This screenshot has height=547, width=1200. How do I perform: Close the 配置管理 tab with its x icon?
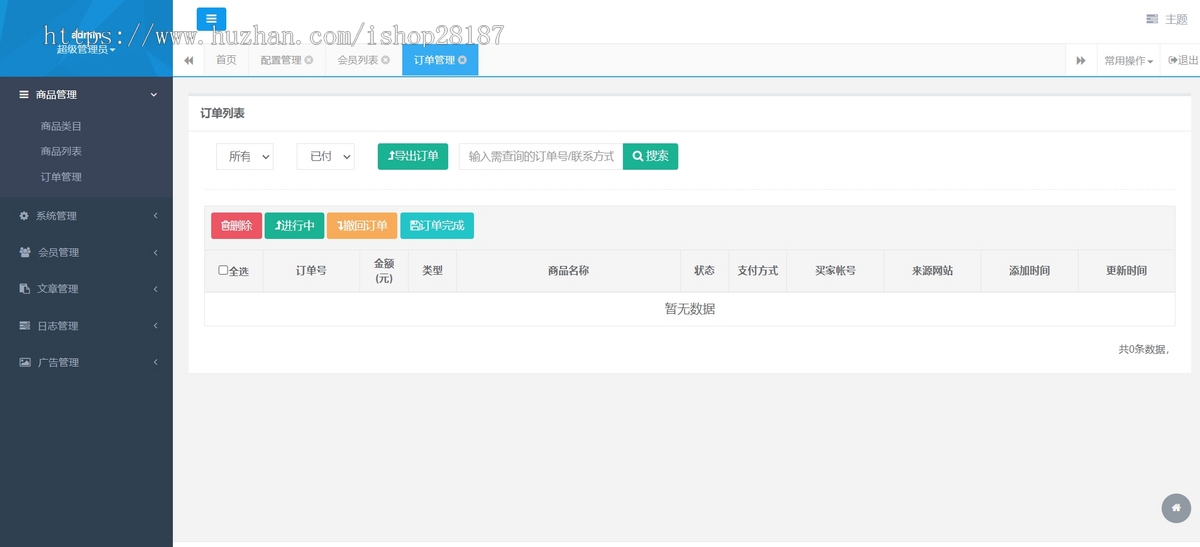309,60
